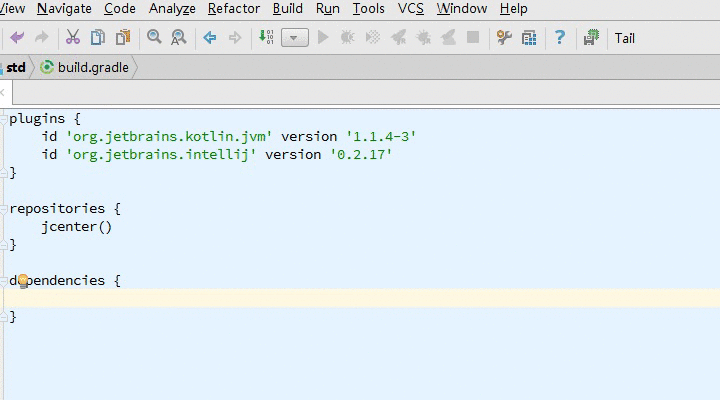The width and height of the screenshot is (720, 400).
Task: Select build.gradle breadcrumb item
Action: click(93, 68)
